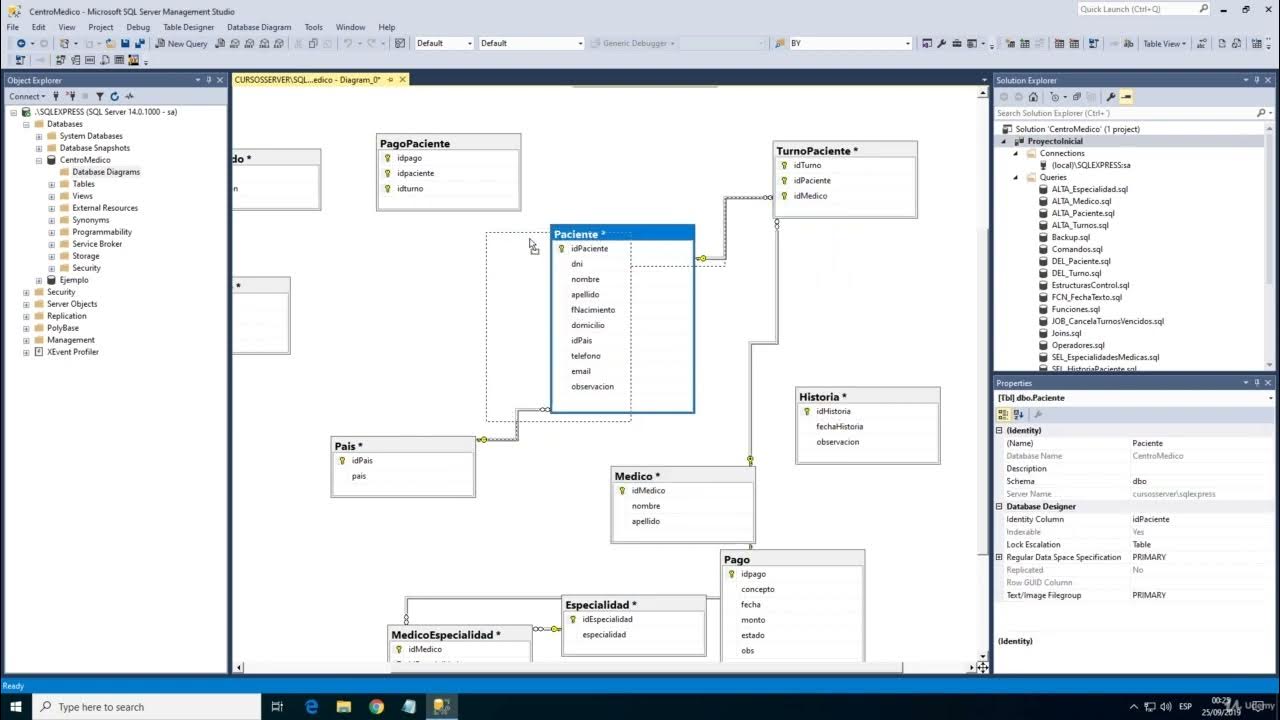Image resolution: width=1280 pixels, height=720 pixels.
Task: Expand the Ejemplo database node
Action: point(39,280)
